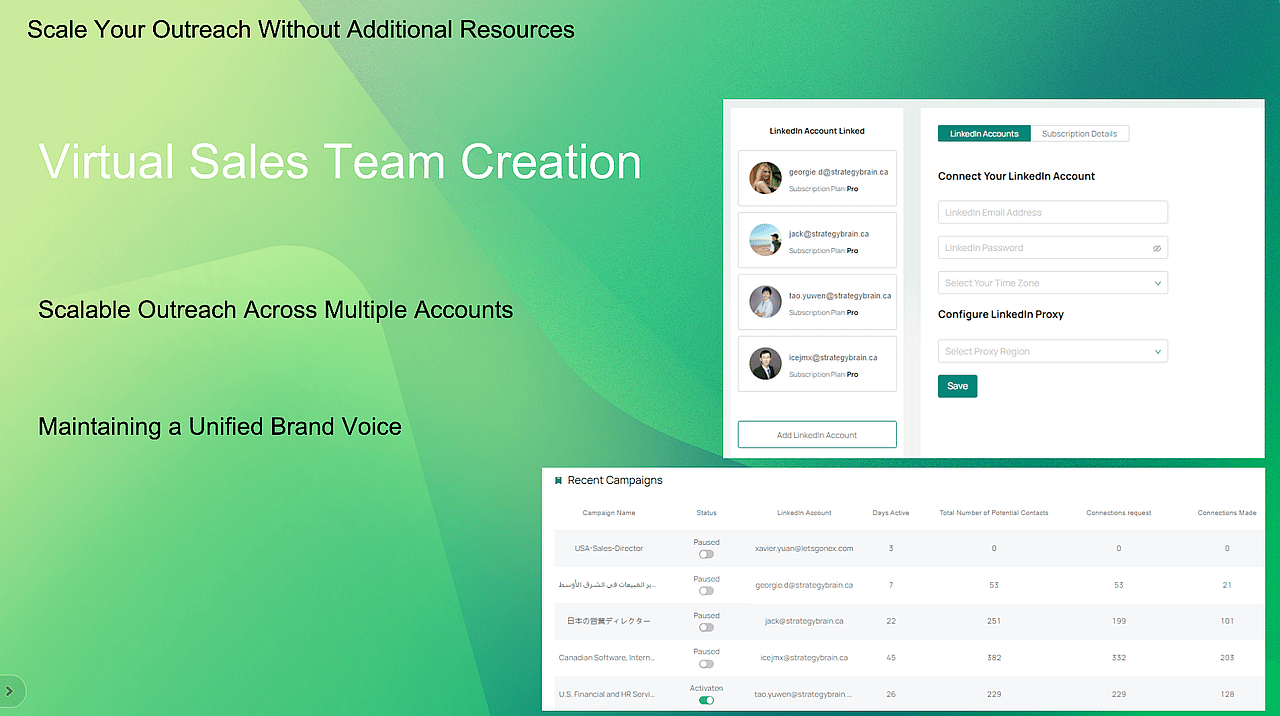This screenshot has height=716, width=1280.
Task: Deactivate the U.S. Financial and HR campaign
Action: (x=706, y=700)
